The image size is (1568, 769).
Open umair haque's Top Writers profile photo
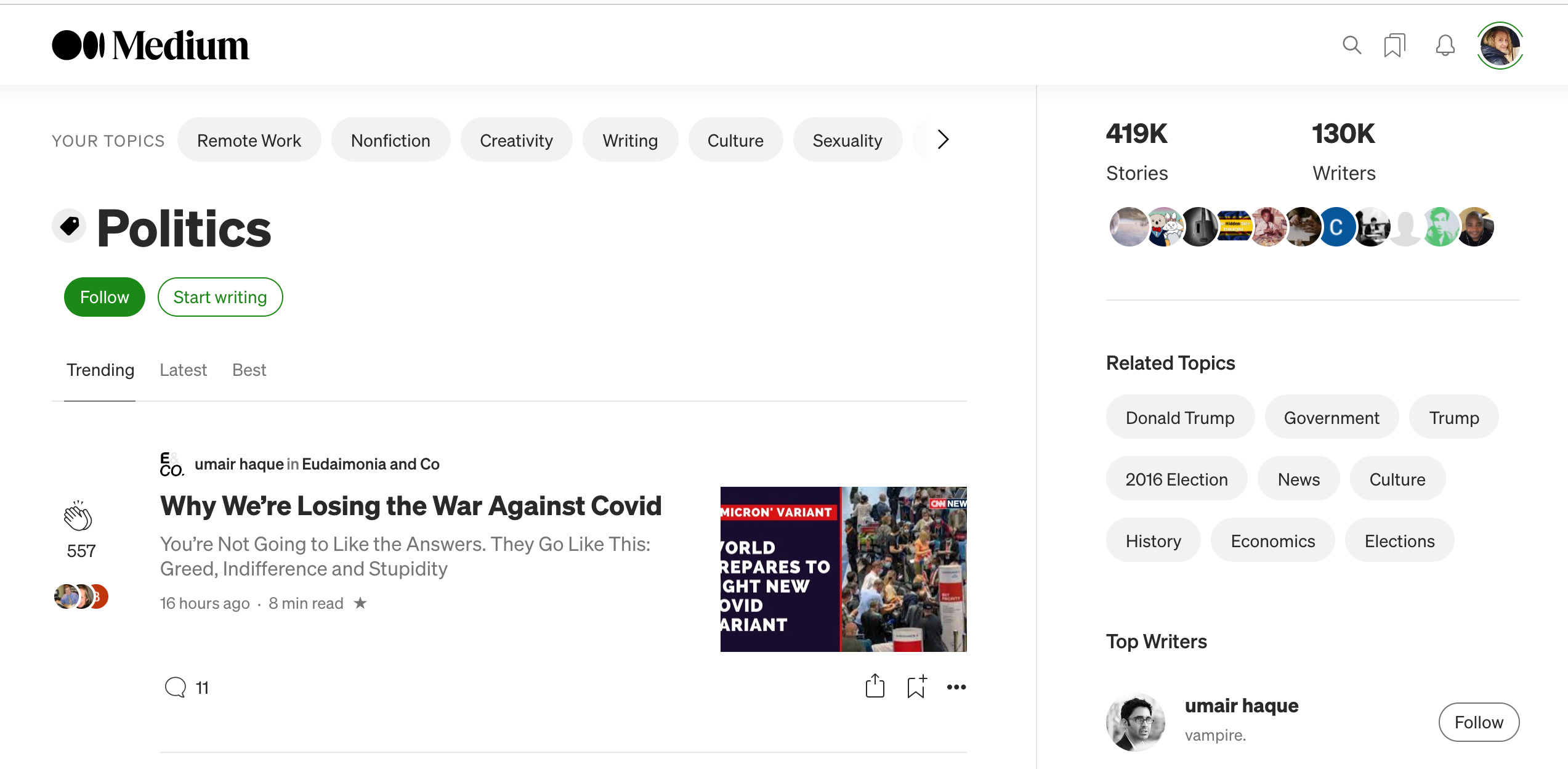tap(1136, 722)
